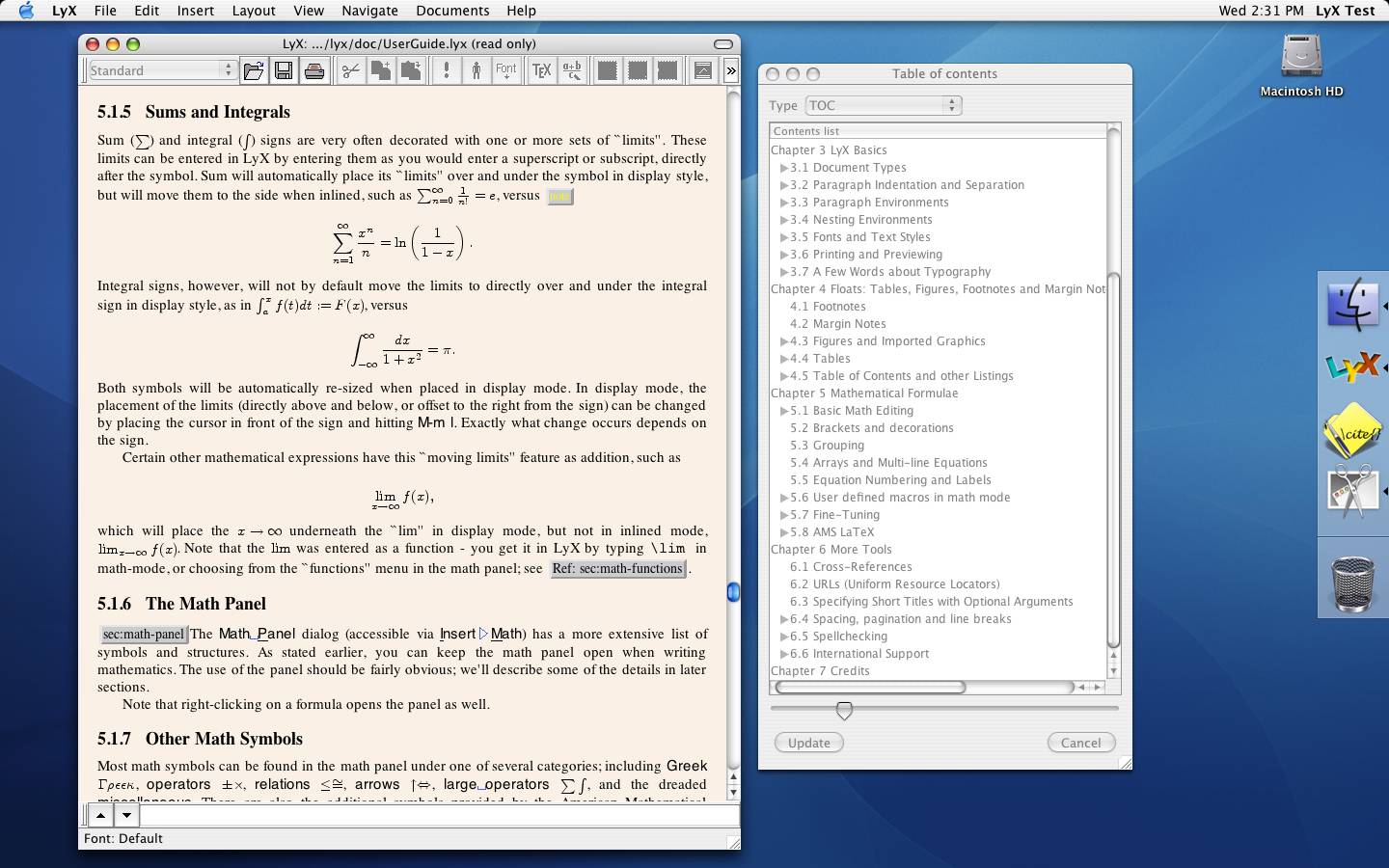Image resolution: width=1389 pixels, height=868 pixels.
Task: Expand section 4.4 Tables
Action: (x=784, y=359)
